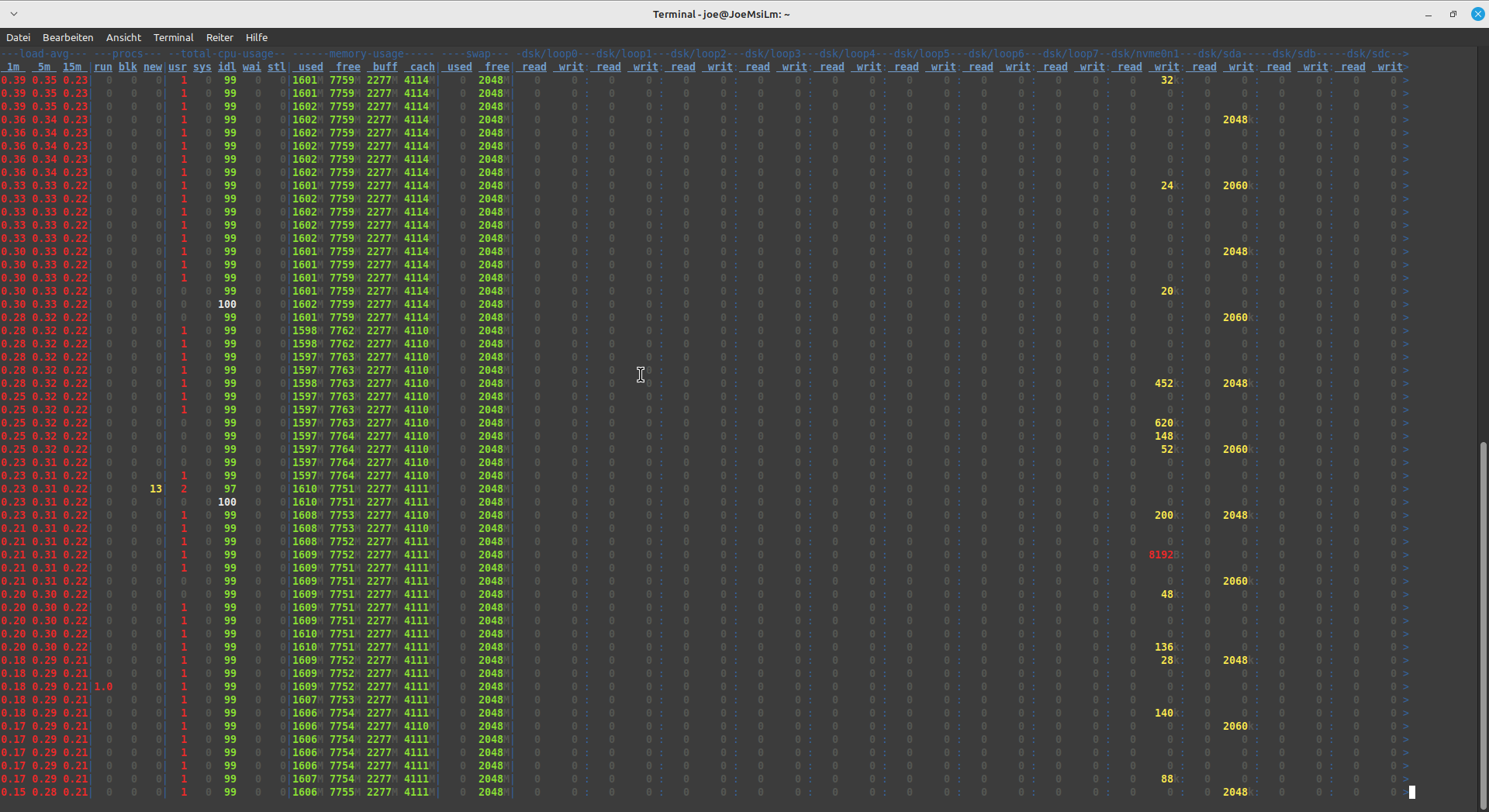This screenshot has height=812, width=1489.
Task: Click the yellow 13 value in the new column
Action: click(x=156, y=489)
